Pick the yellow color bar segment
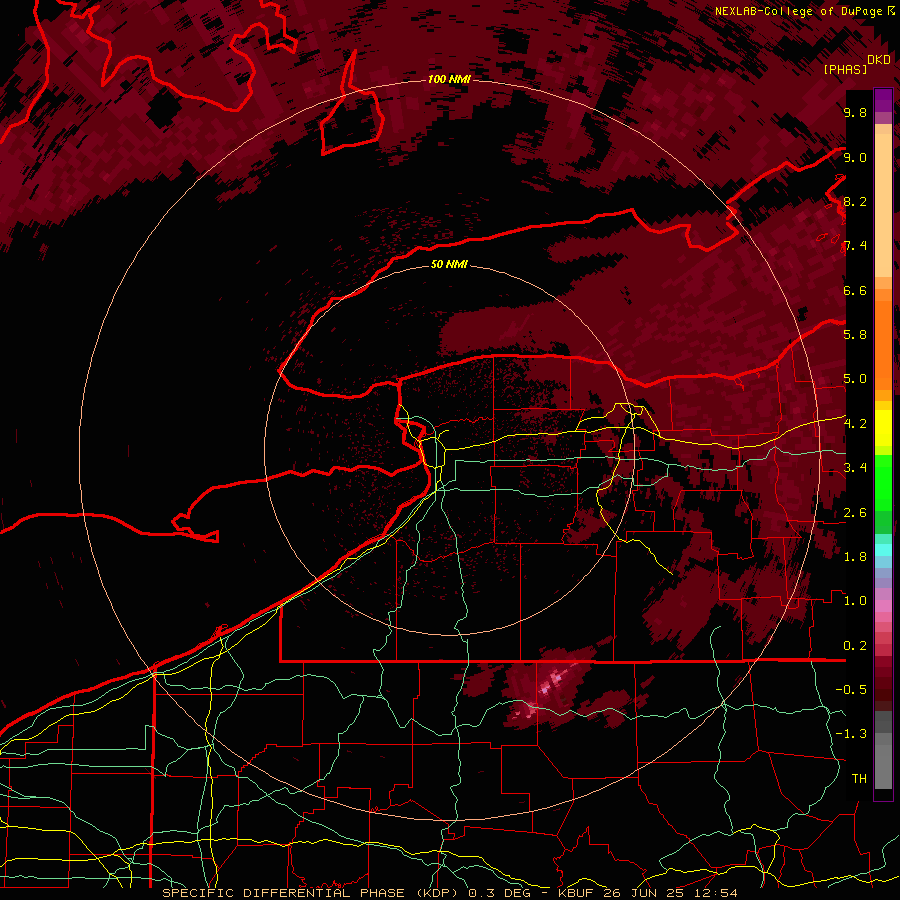 tap(883, 428)
